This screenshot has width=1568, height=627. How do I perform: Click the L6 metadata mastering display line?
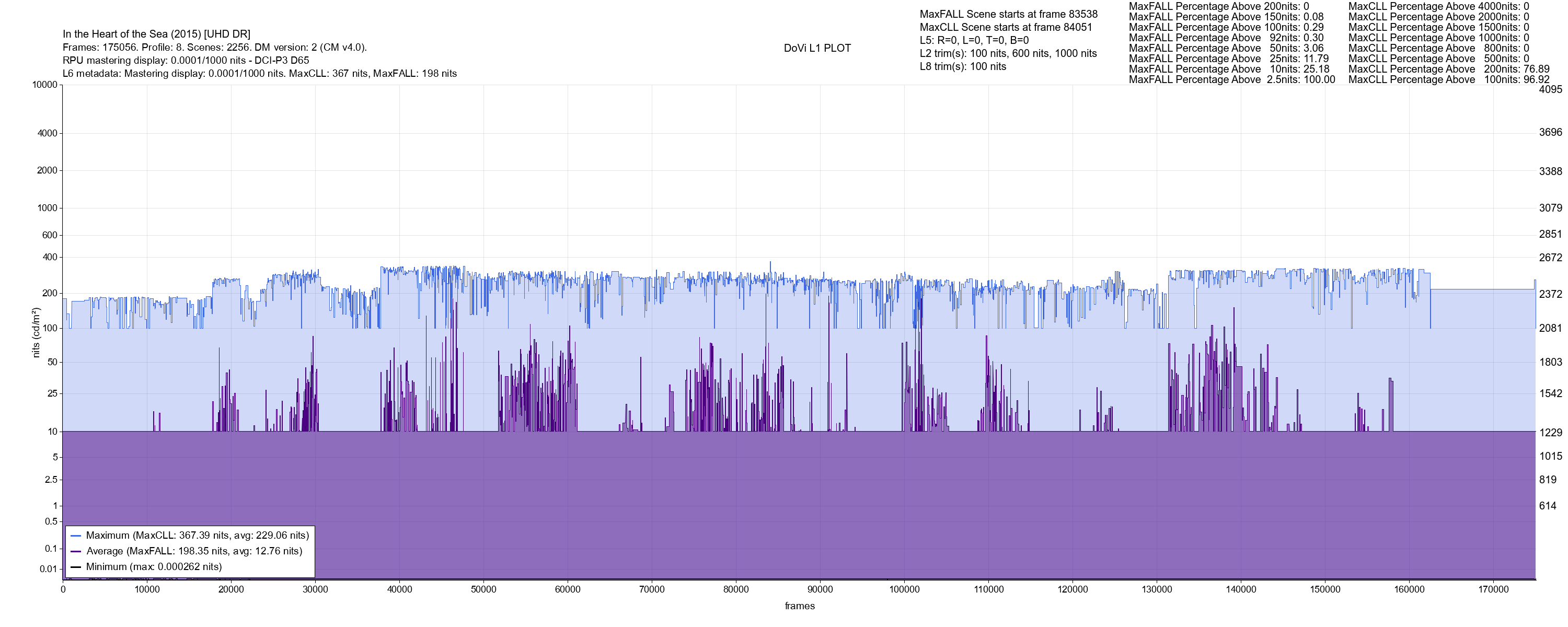coord(259,74)
